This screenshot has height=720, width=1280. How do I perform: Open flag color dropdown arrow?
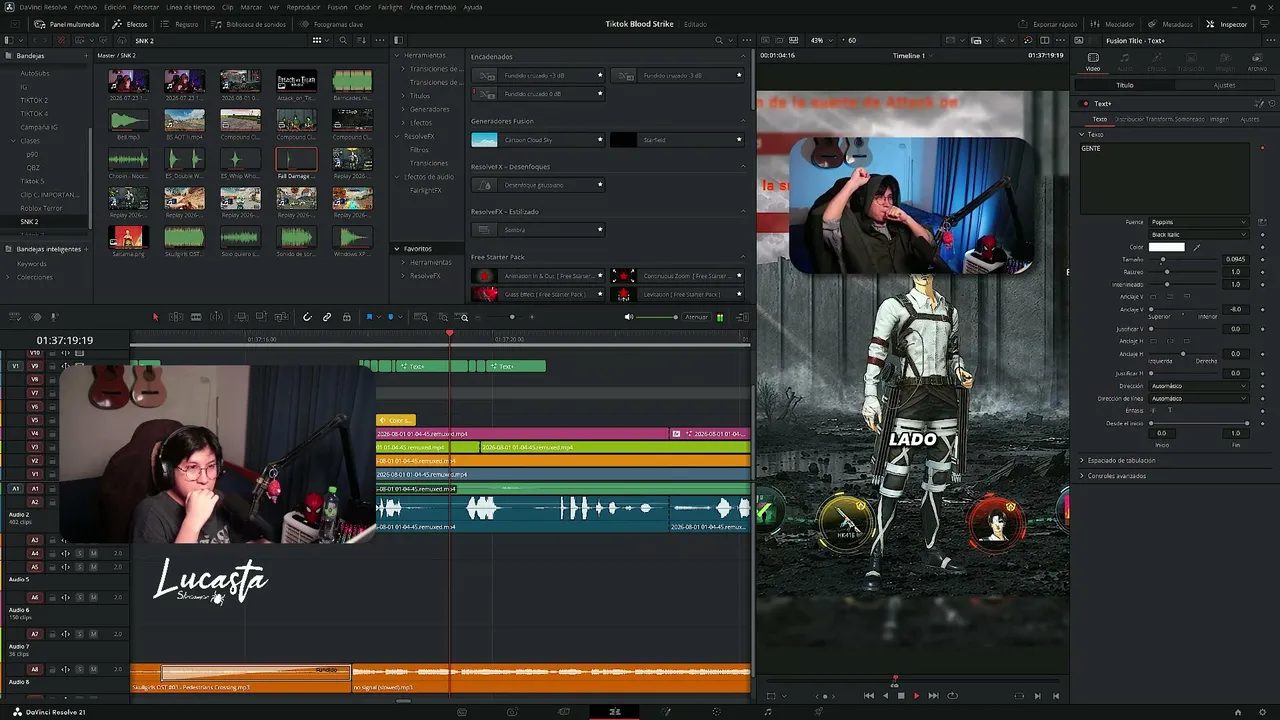378,317
